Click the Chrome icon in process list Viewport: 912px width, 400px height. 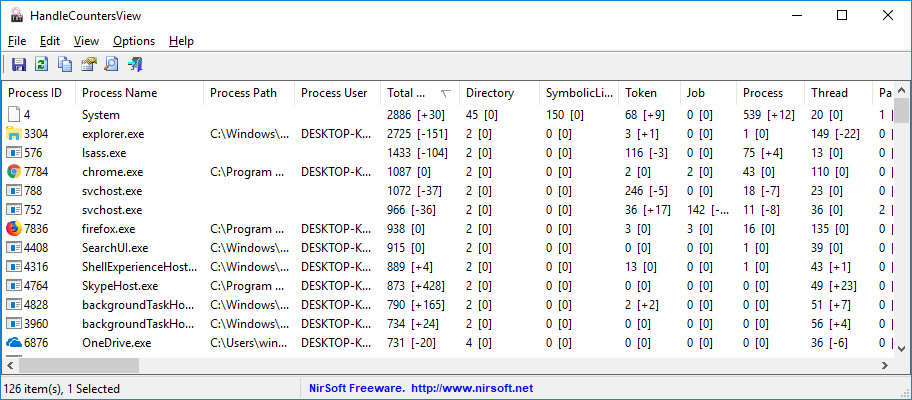pyautogui.click(x=14, y=172)
